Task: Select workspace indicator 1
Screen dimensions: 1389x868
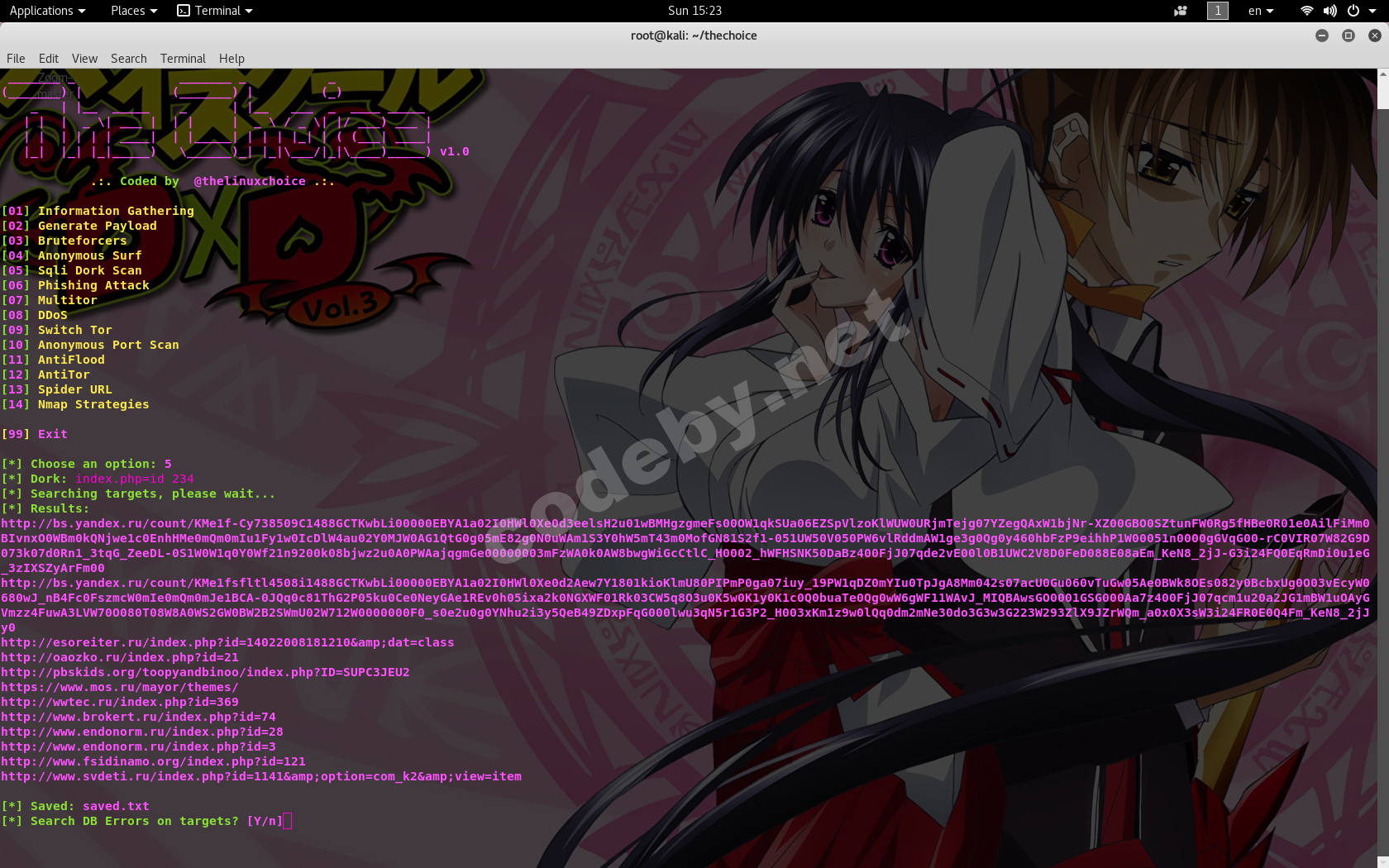Action: coord(1218,11)
